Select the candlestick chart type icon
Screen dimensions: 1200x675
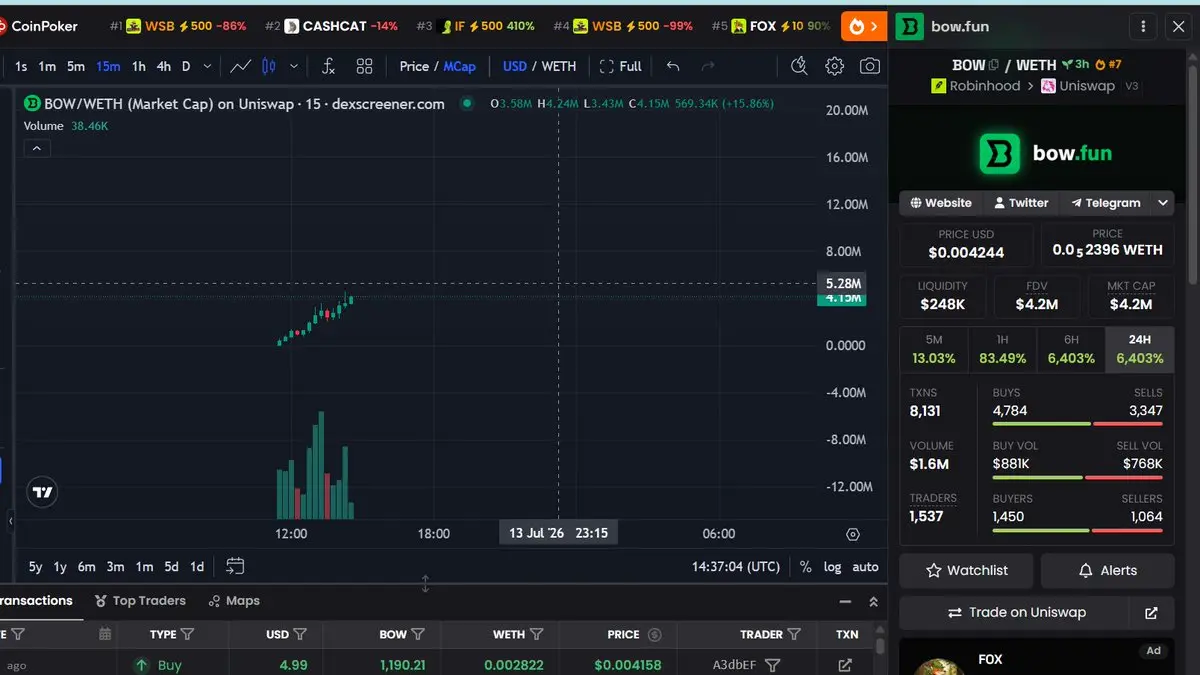pos(268,66)
